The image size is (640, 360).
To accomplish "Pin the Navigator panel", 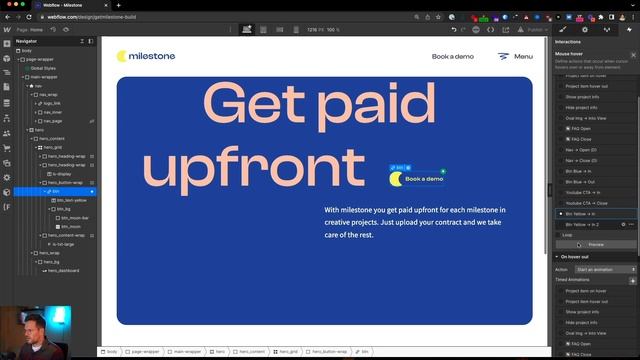I will (x=91, y=41).
